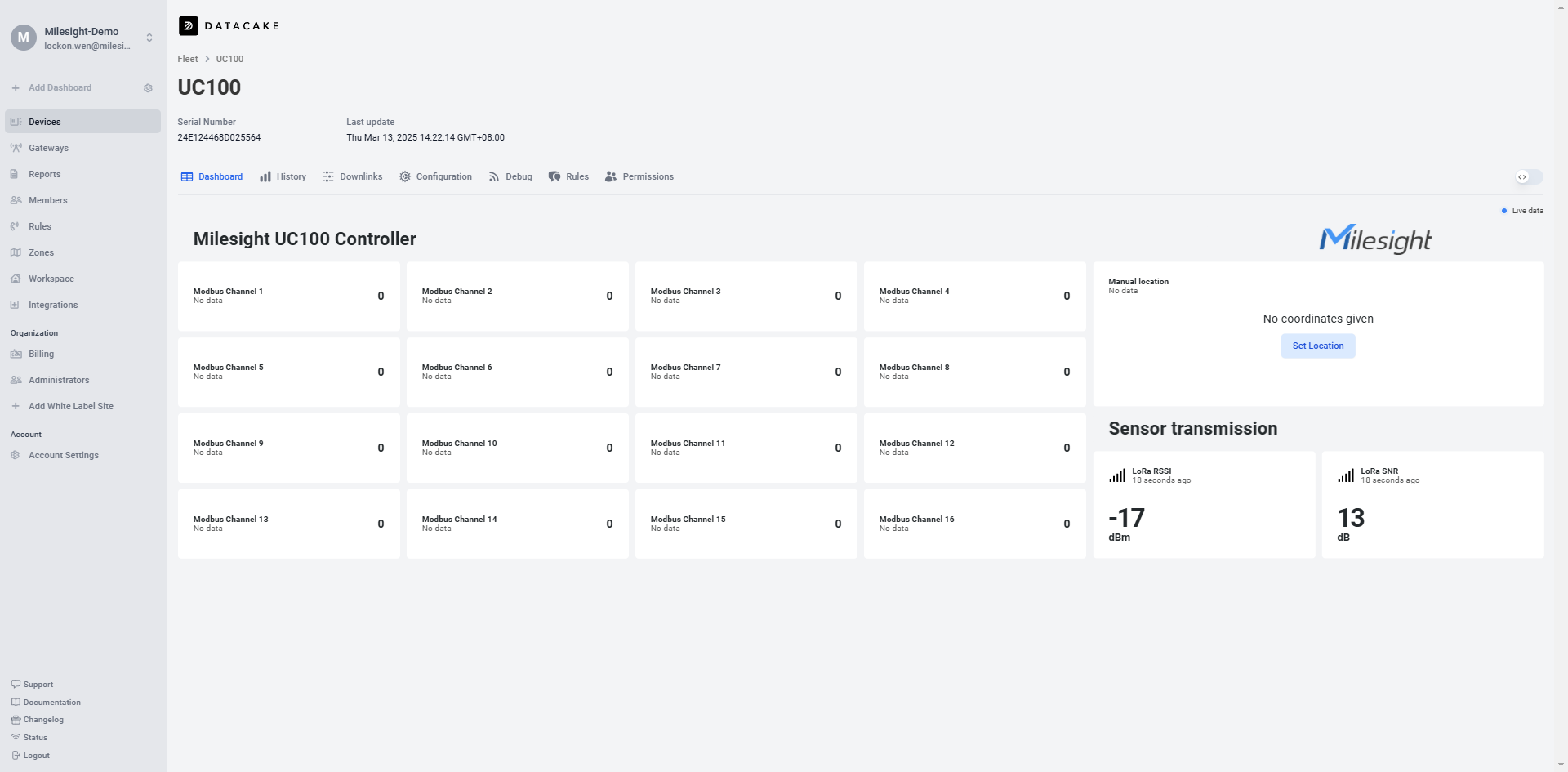The width and height of the screenshot is (1568, 772).
Task: Click the Reports document icon
Action: [15, 174]
